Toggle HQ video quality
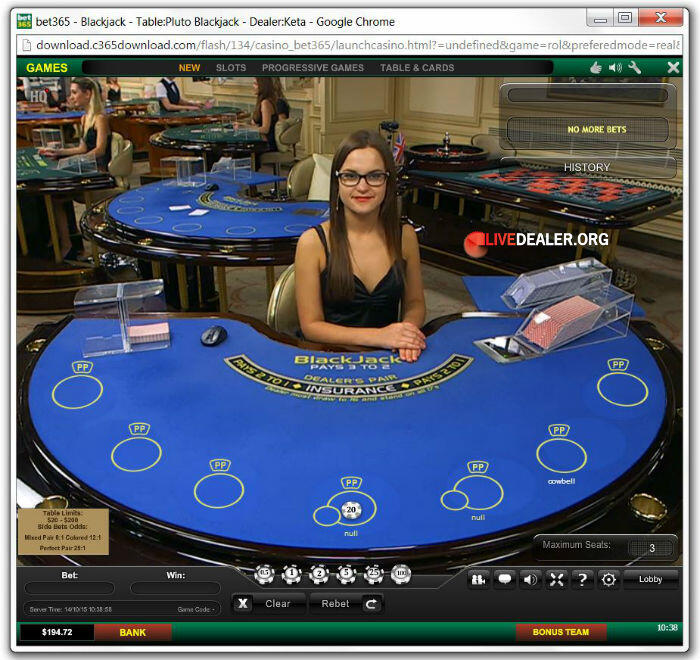Image resolution: width=700 pixels, height=660 pixels. click(38, 96)
